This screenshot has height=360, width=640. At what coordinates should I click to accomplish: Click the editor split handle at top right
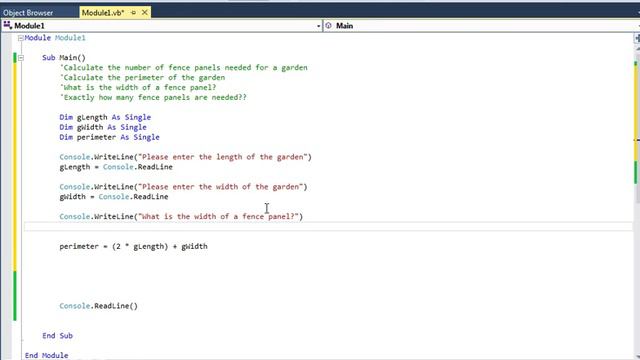click(637, 38)
